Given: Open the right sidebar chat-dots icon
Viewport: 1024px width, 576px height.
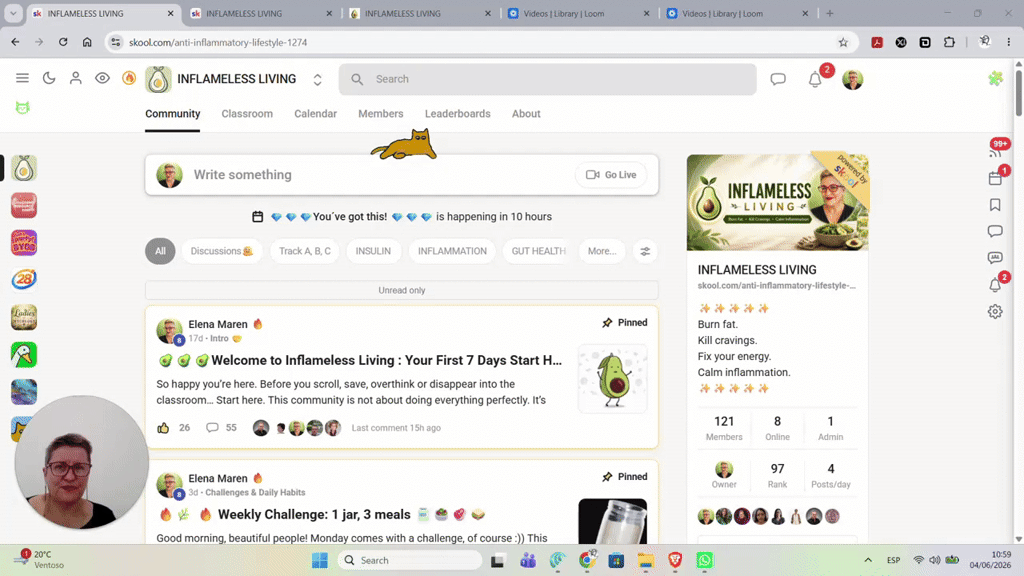Looking at the screenshot, I should (x=995, y=258).
